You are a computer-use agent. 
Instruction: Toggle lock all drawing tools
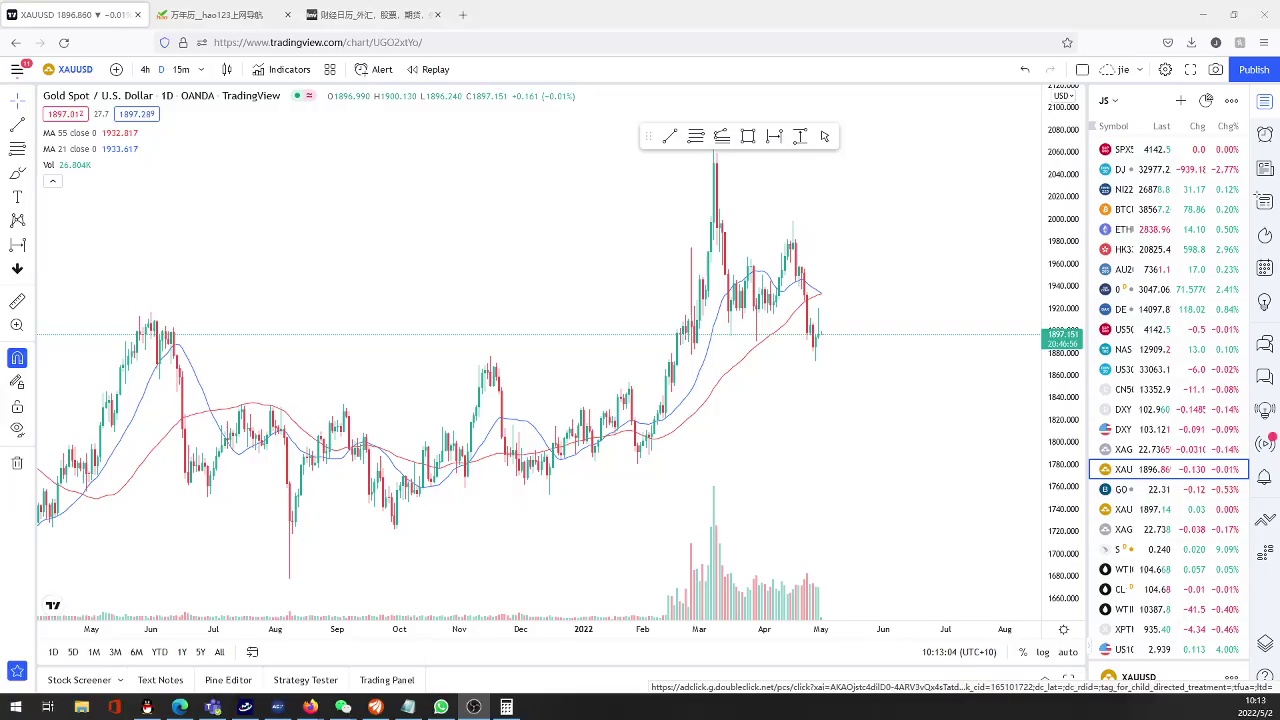(x=17, y=407)
